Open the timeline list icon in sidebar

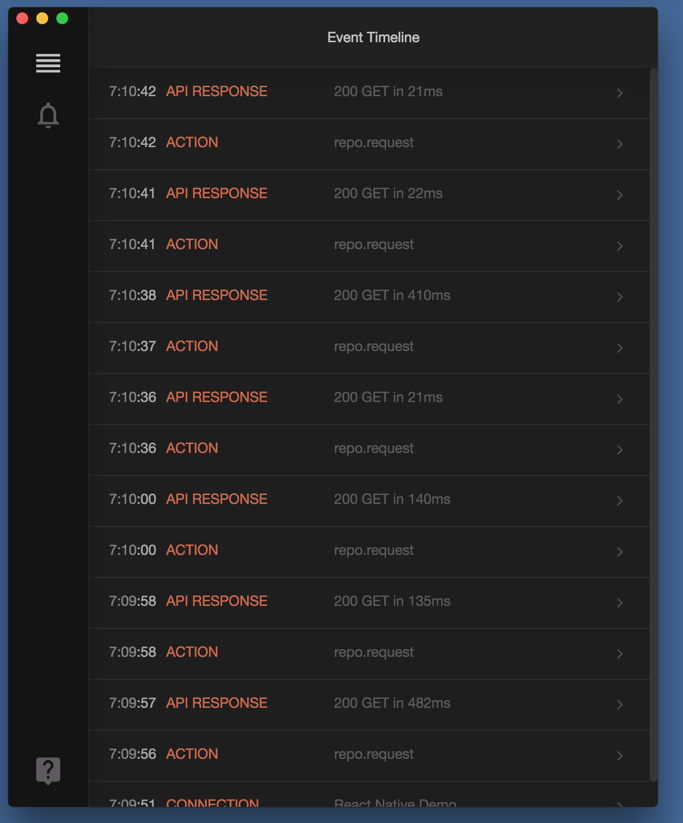click(x=48, y=63)
